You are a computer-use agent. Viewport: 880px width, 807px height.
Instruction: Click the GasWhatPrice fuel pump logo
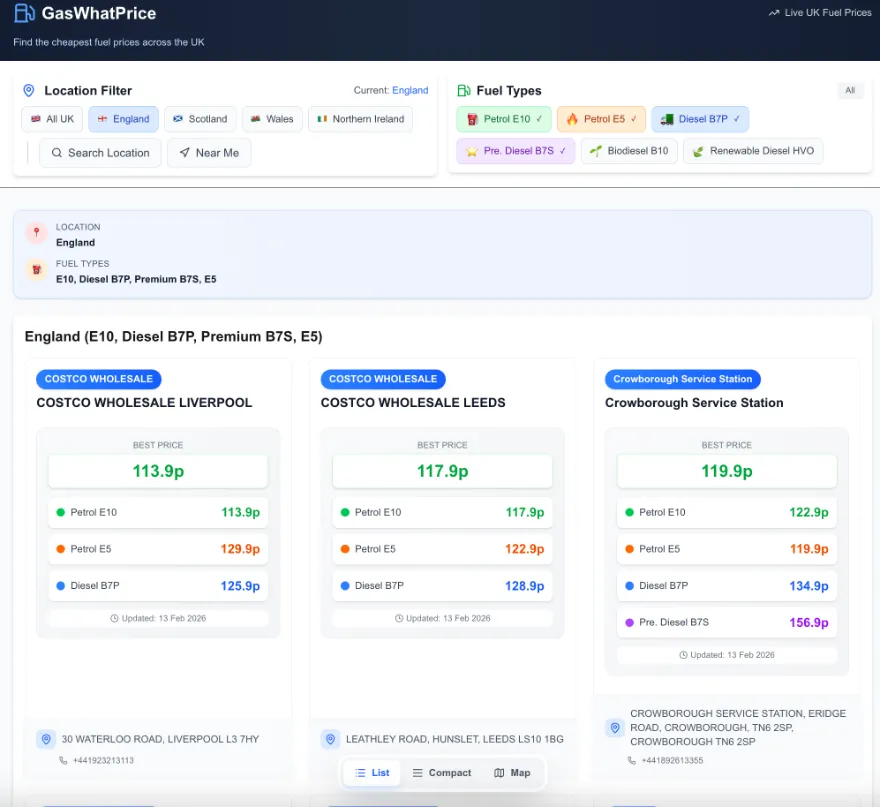pos(24,13)
